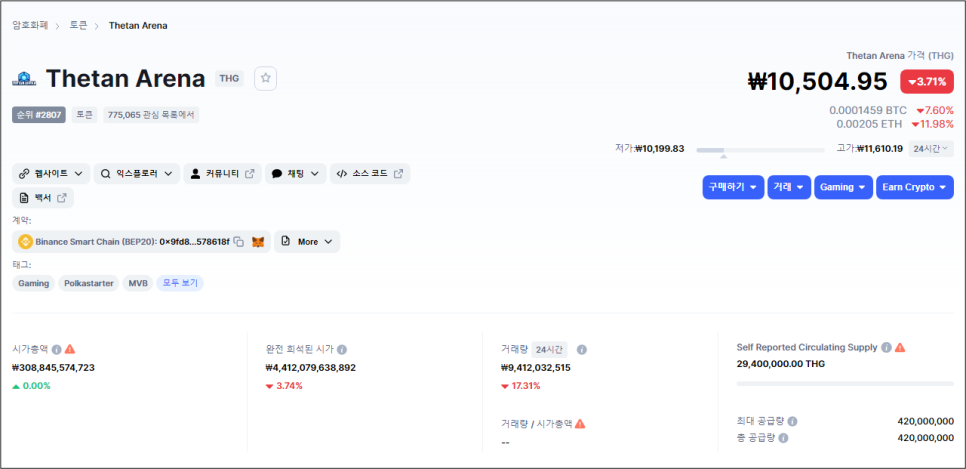The height and width of the screenshot is (469, 966).
Task: Navigate to 암호화폐 breadcrumb
Action: click(32, 25)
